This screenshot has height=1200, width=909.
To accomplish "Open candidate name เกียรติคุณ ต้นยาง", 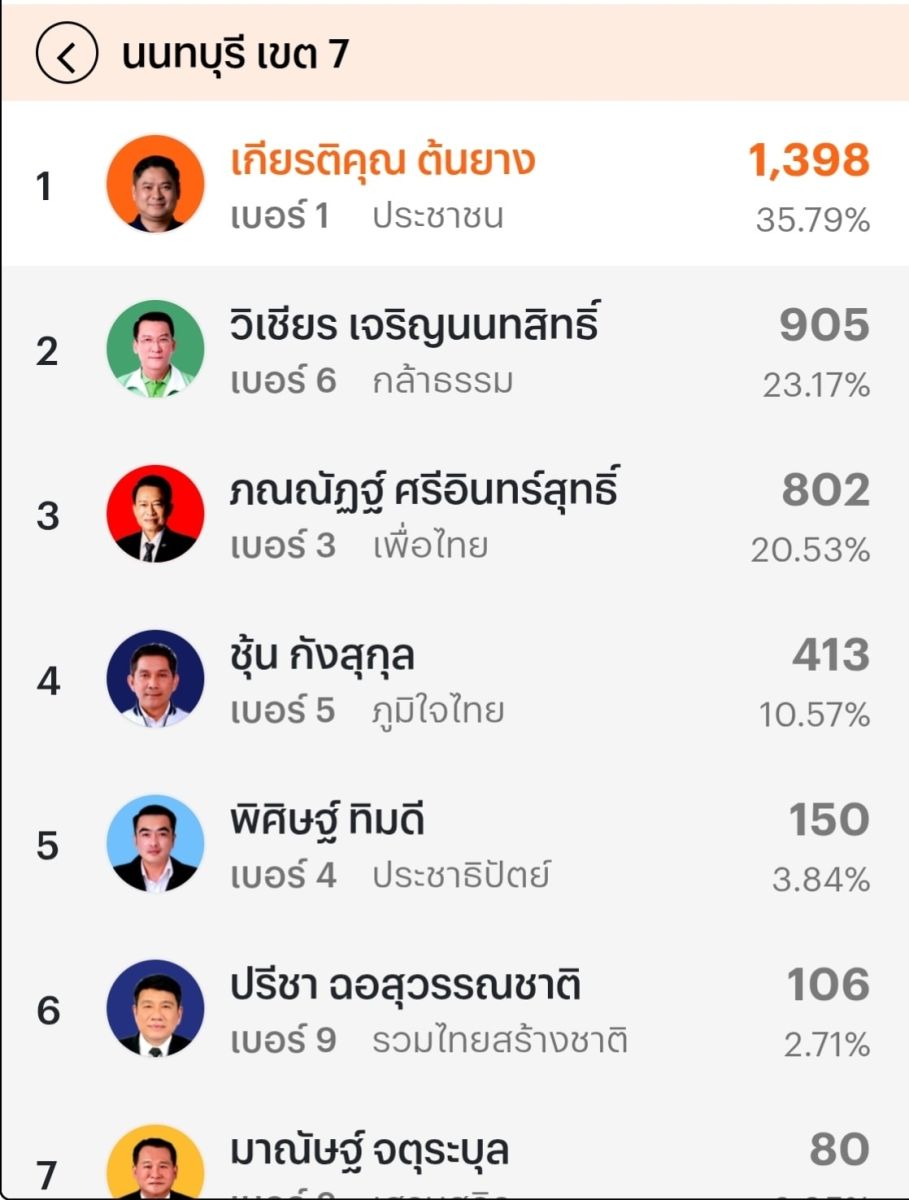I will click(382, 160).
